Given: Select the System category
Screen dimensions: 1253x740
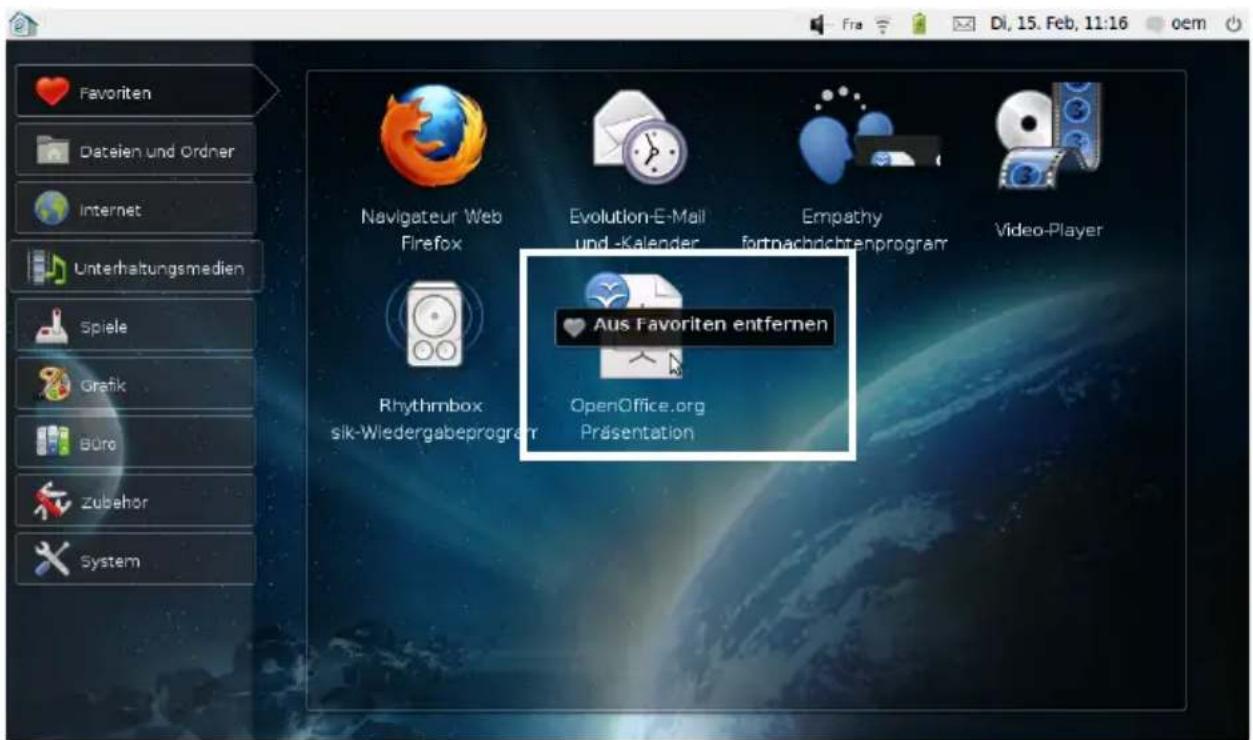Looking at the screenshot, I should 136,561.
